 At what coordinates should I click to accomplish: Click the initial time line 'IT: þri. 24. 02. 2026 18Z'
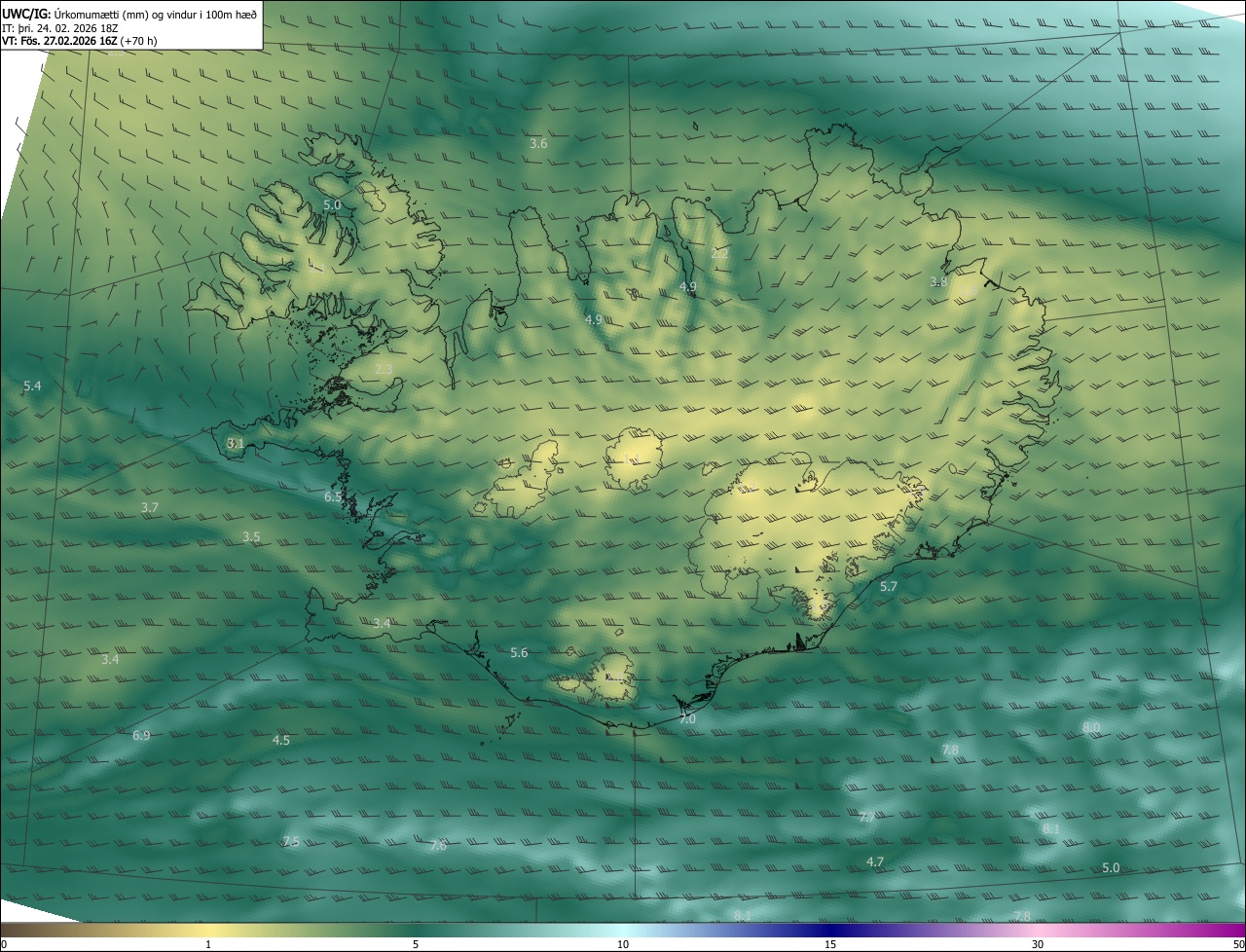(x=60, y=28)
